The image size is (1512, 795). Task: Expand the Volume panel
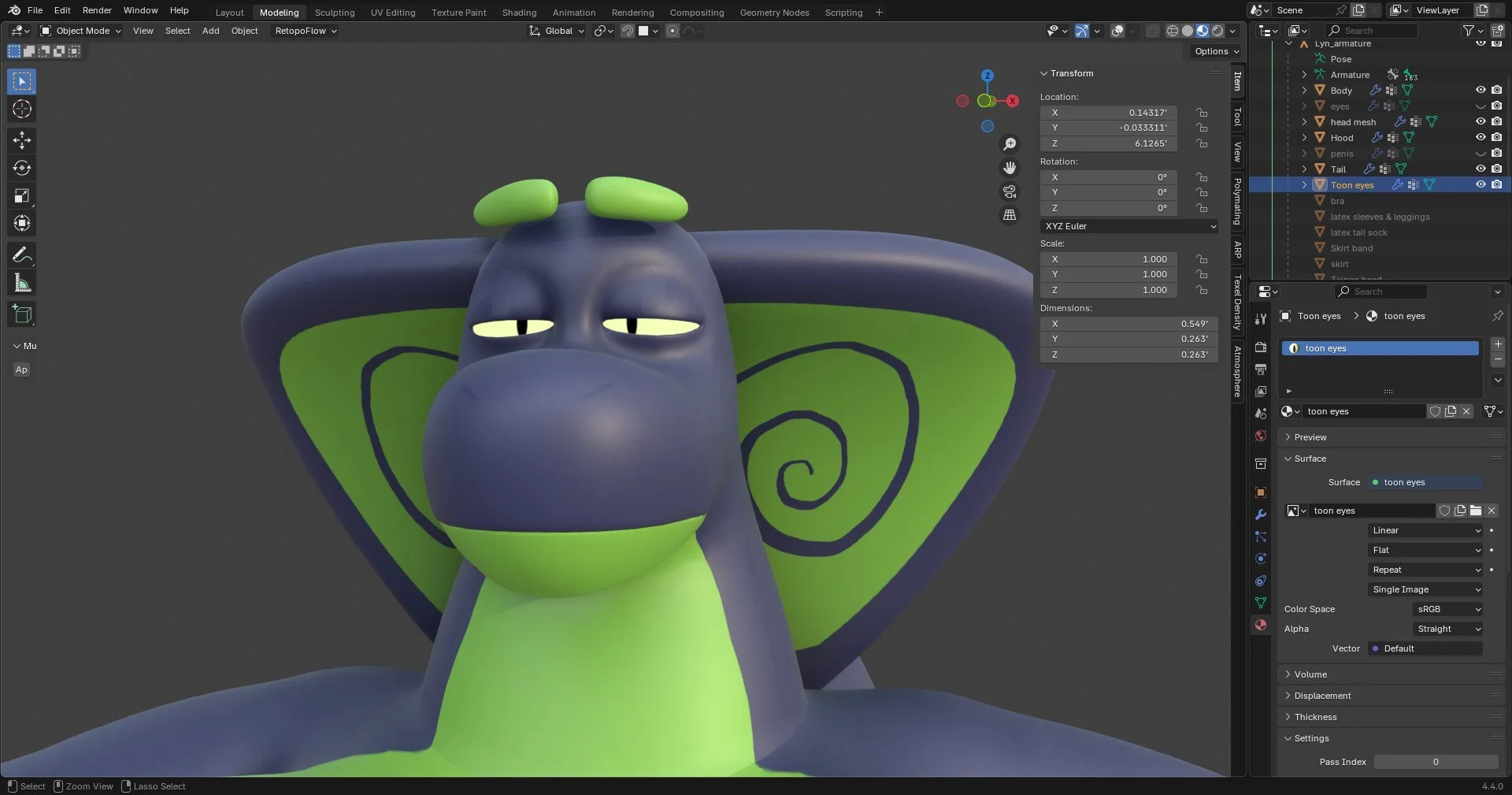click(x=1310, y=674)
